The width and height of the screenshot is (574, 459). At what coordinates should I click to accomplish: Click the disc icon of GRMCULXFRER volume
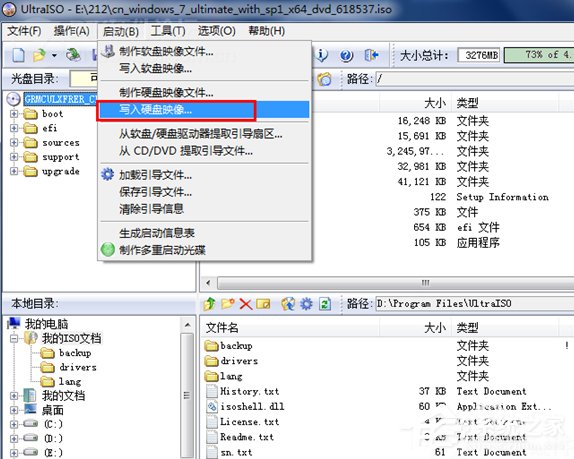pos(14,99)
